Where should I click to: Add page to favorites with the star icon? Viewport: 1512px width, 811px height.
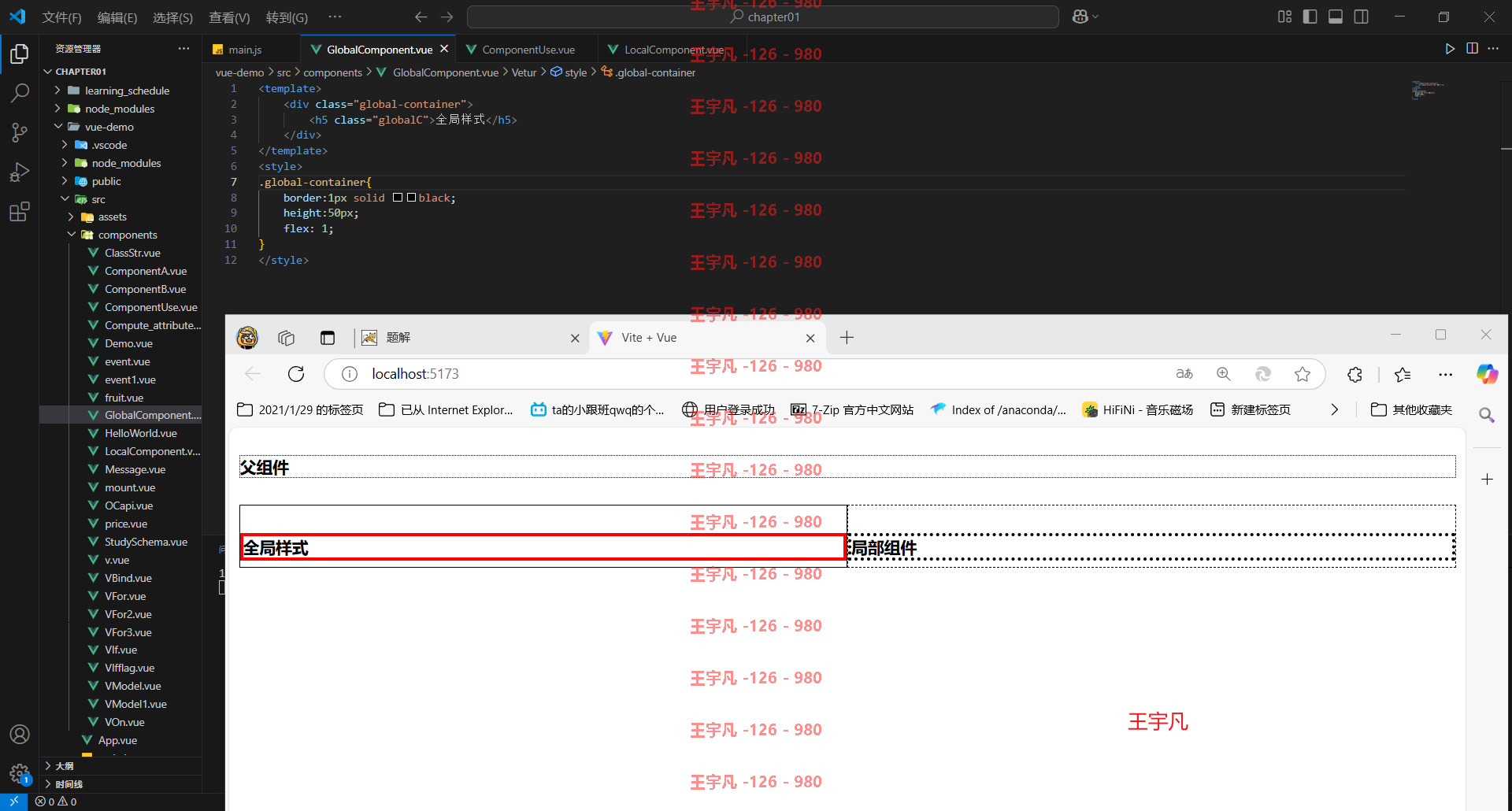(1303, 374)
